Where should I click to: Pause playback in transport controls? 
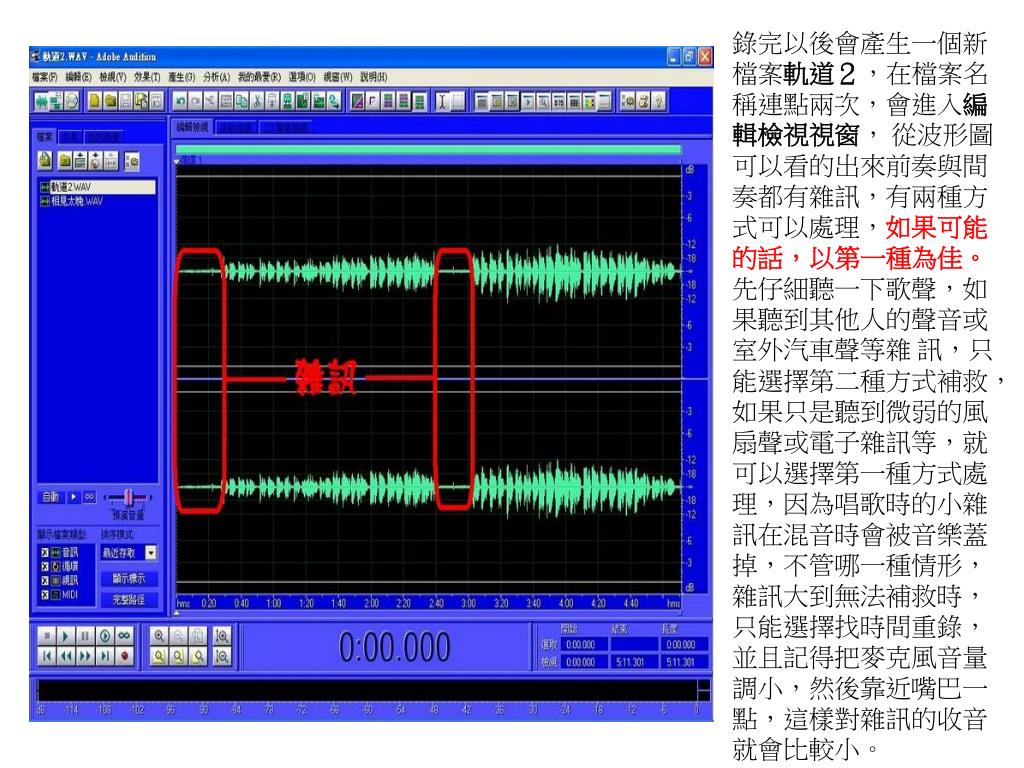(85, 635)
